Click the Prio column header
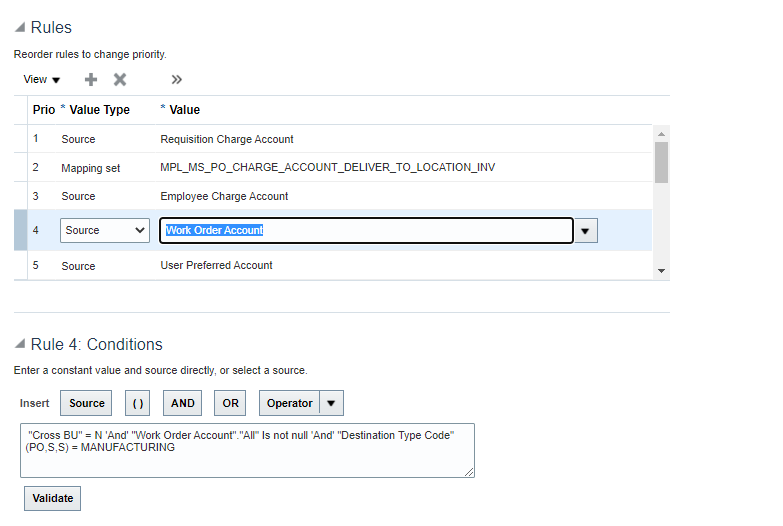 43,110
